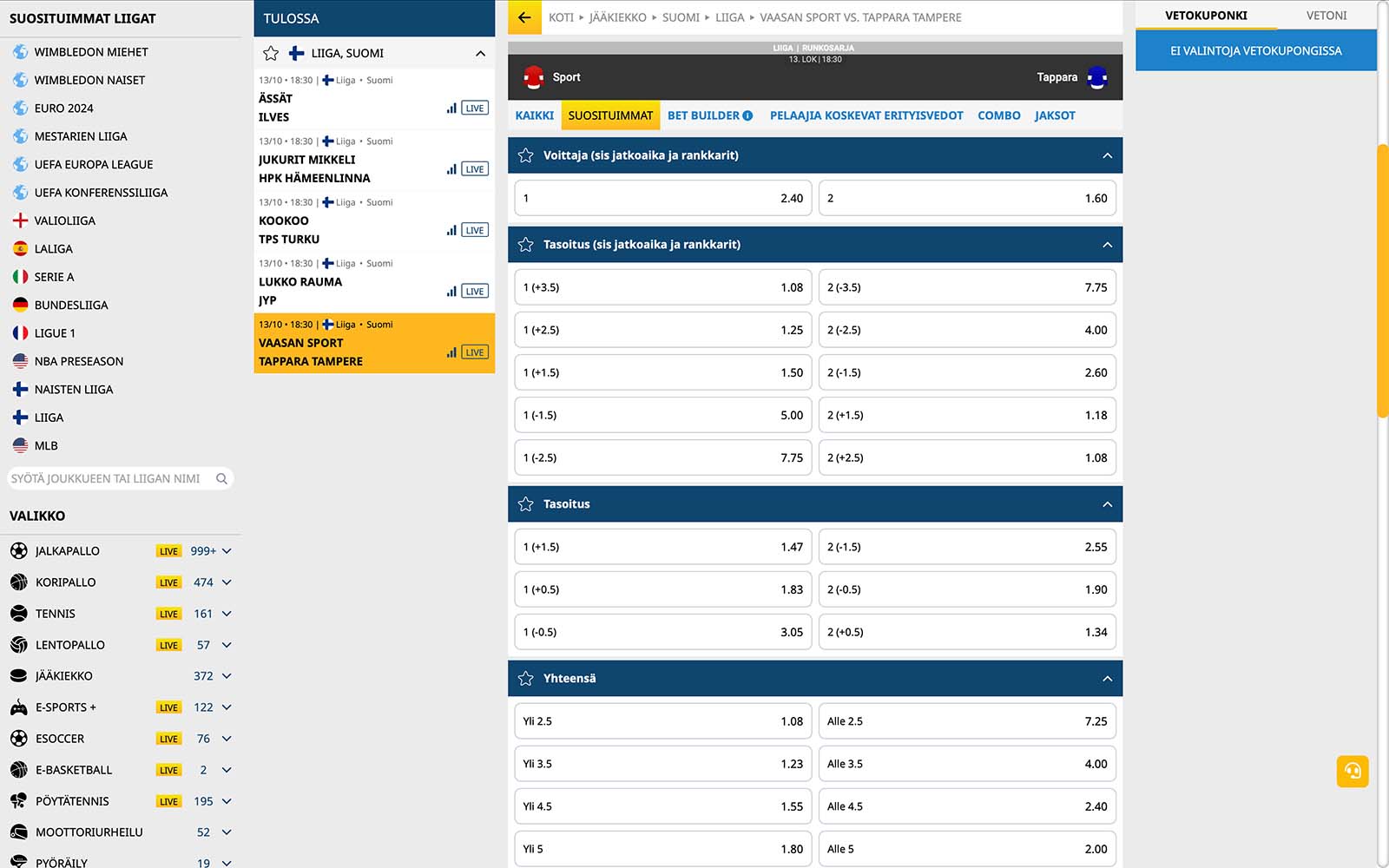Image resolution: width=1389 pixels, height=868 pixels.
Task: Toggle favorite star for Yhteensä market
Action: [525, 679]
